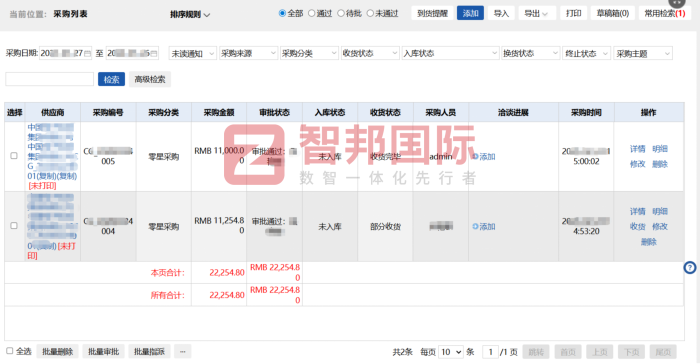Click the end purchase date field

click(132, 54)
